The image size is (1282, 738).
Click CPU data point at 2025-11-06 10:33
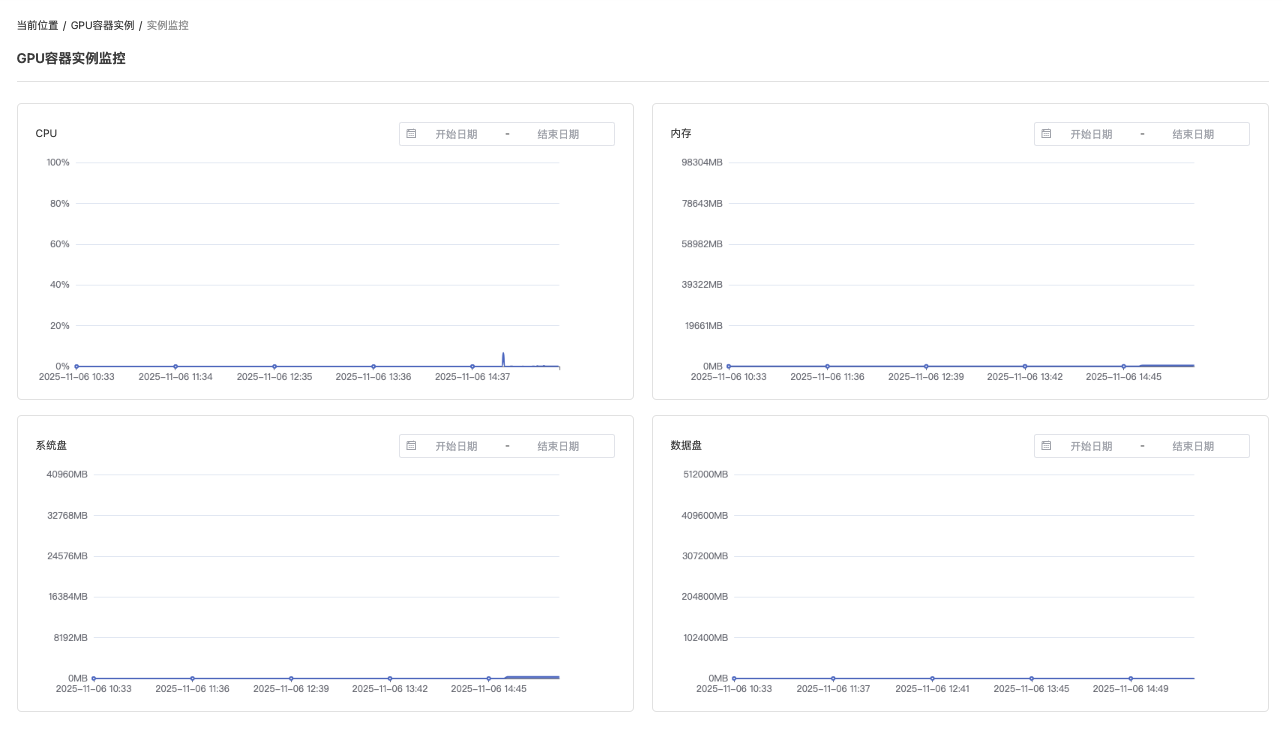76,367
